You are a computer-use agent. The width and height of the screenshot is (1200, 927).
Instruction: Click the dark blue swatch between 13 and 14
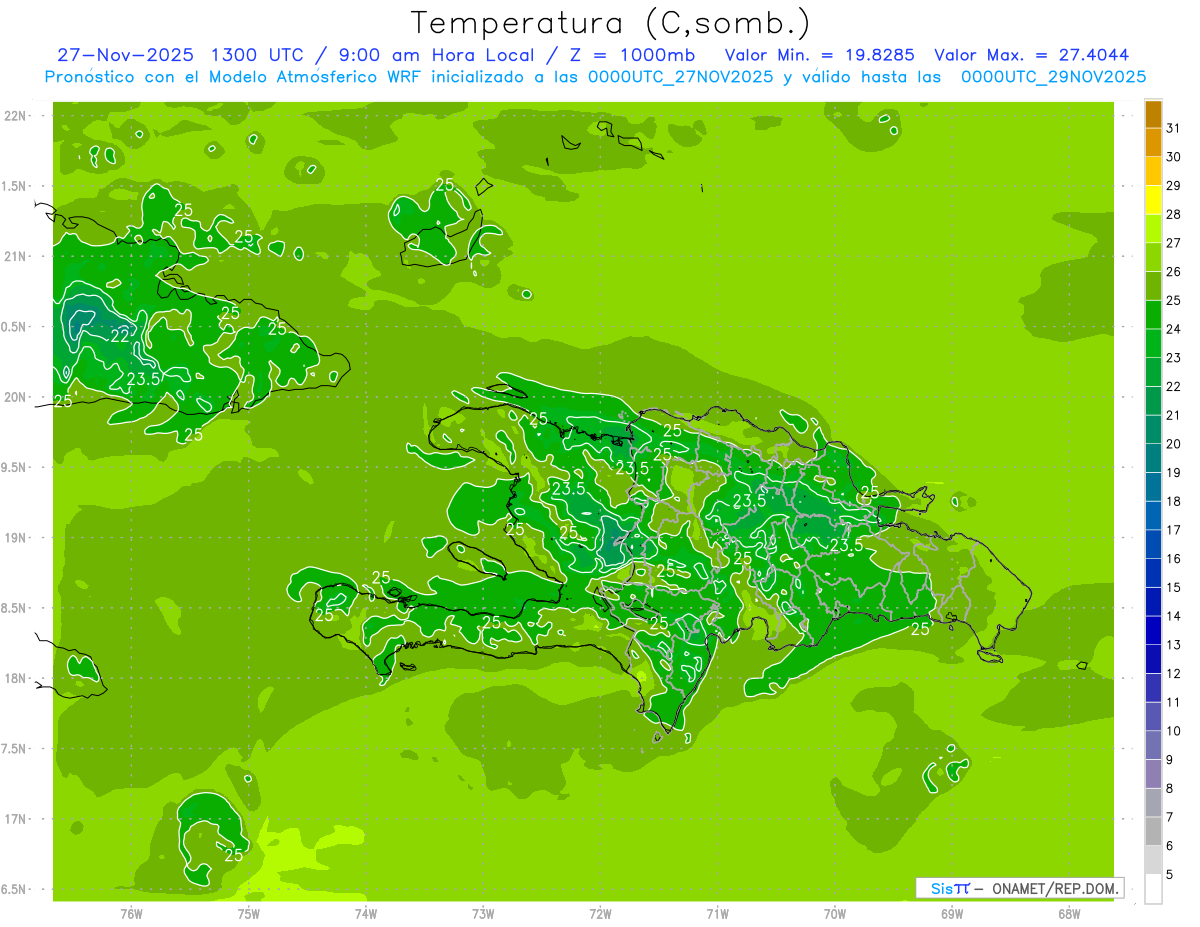coord(1153,630)
